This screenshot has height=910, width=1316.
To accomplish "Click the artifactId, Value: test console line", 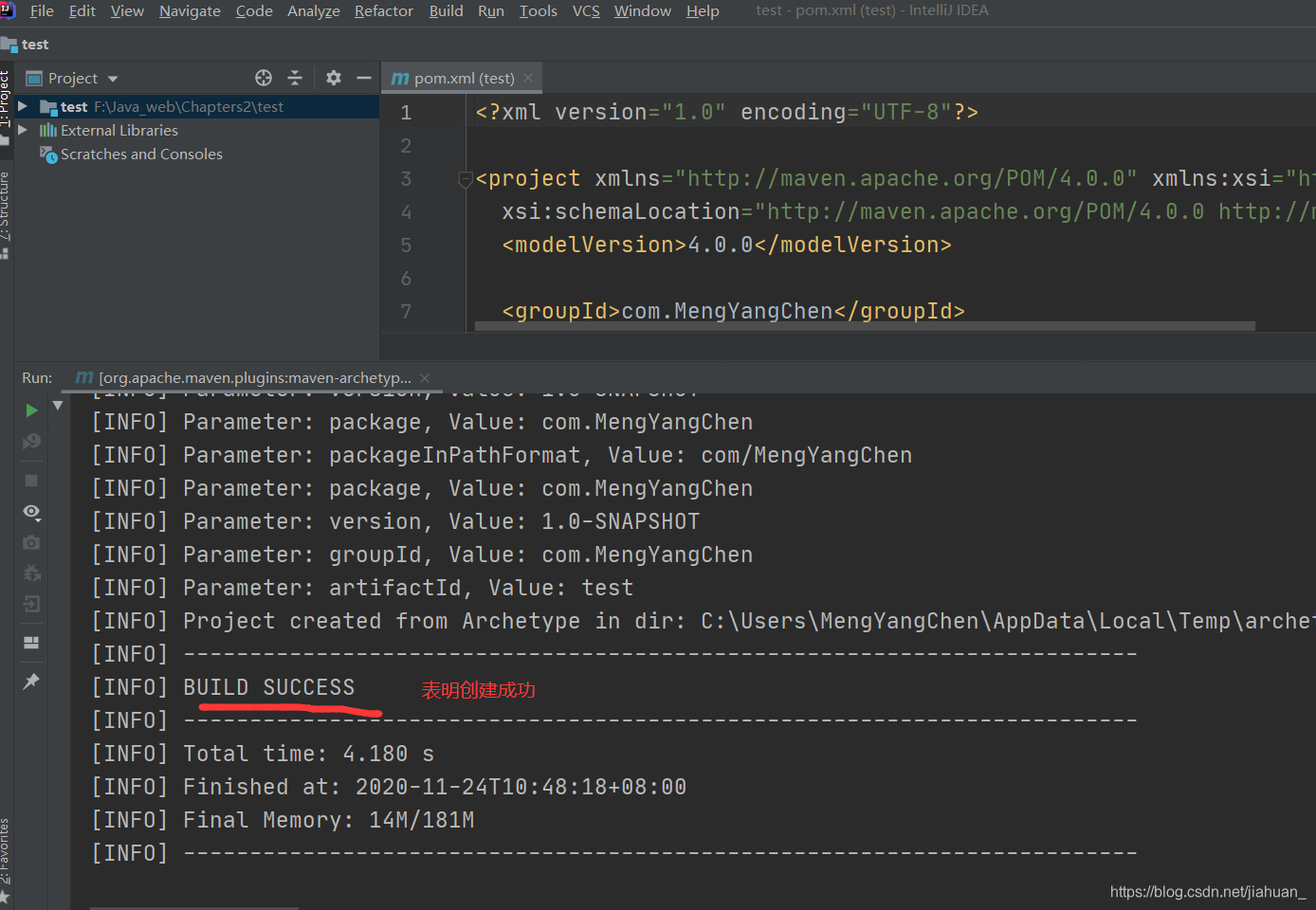I will [362, 588].
